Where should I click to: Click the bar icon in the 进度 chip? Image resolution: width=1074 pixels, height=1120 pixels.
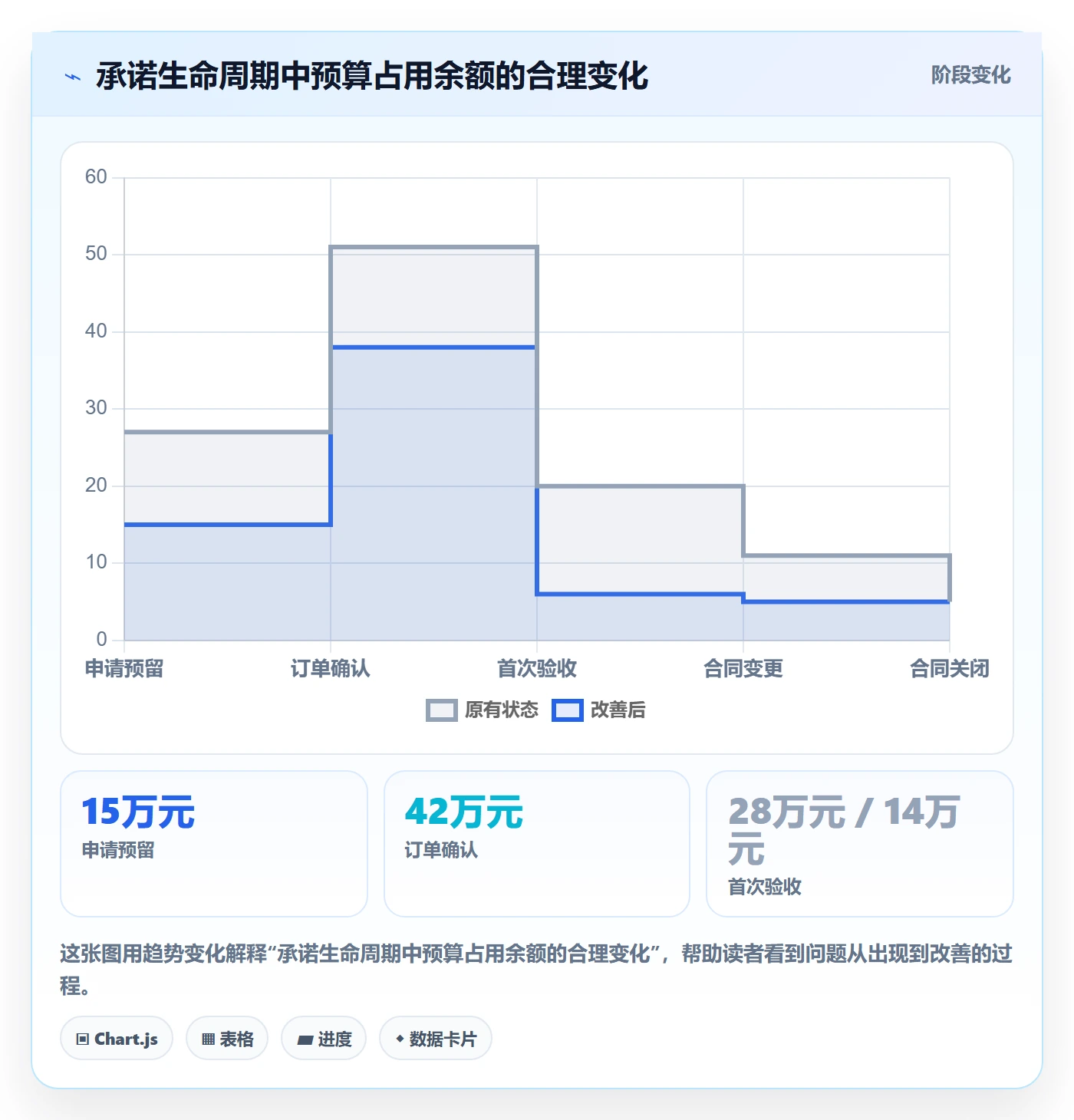point(305,1040)
